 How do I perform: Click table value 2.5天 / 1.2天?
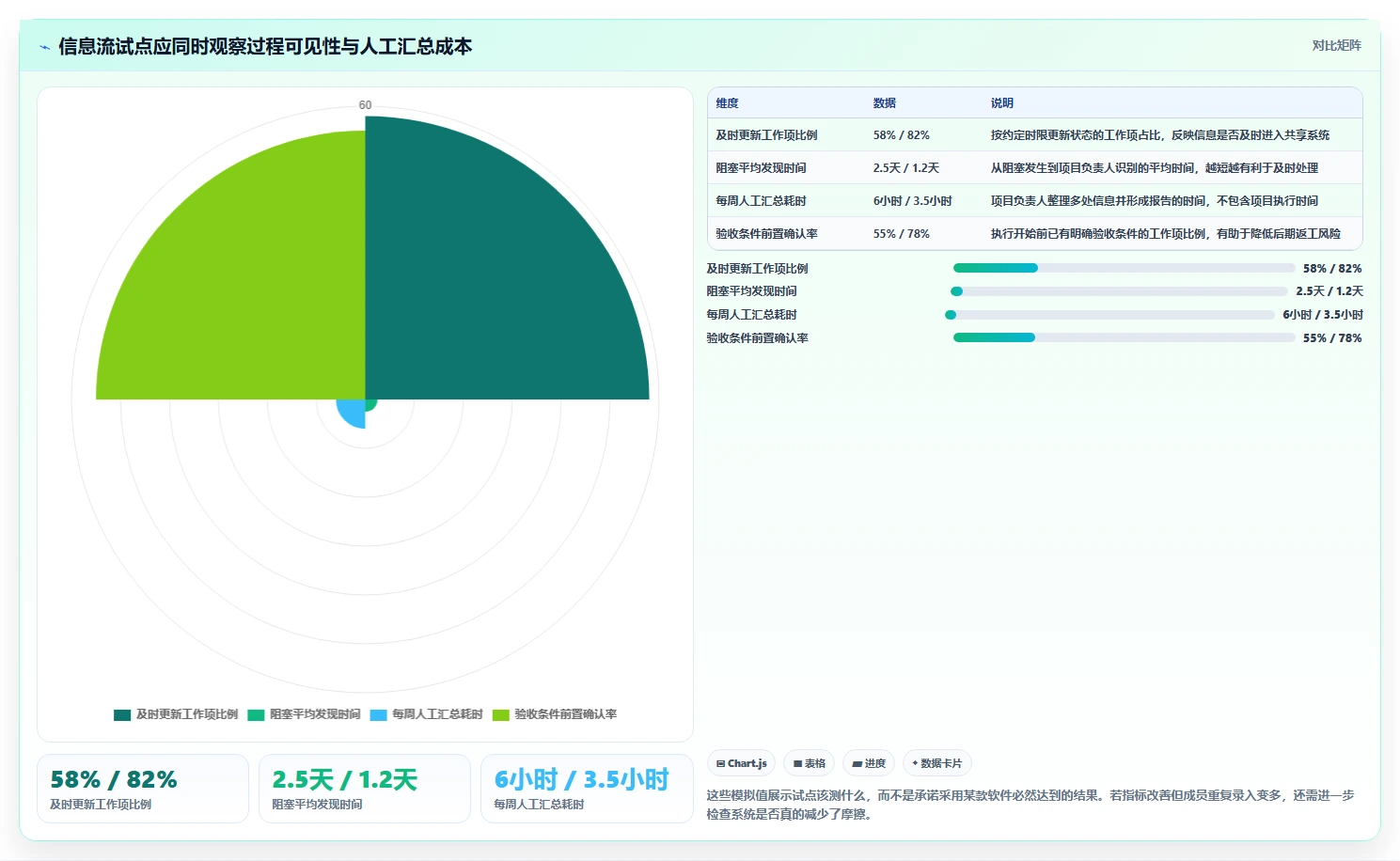pos(905,168)
